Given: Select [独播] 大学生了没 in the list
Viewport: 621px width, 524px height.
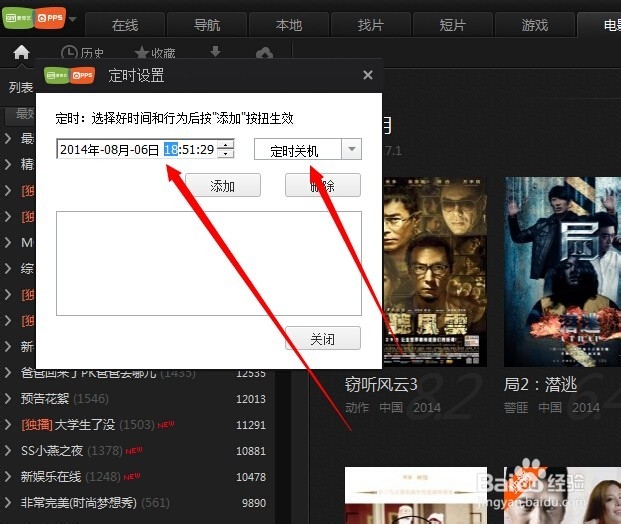Looking at the screenshot, I should coord(68,425).
